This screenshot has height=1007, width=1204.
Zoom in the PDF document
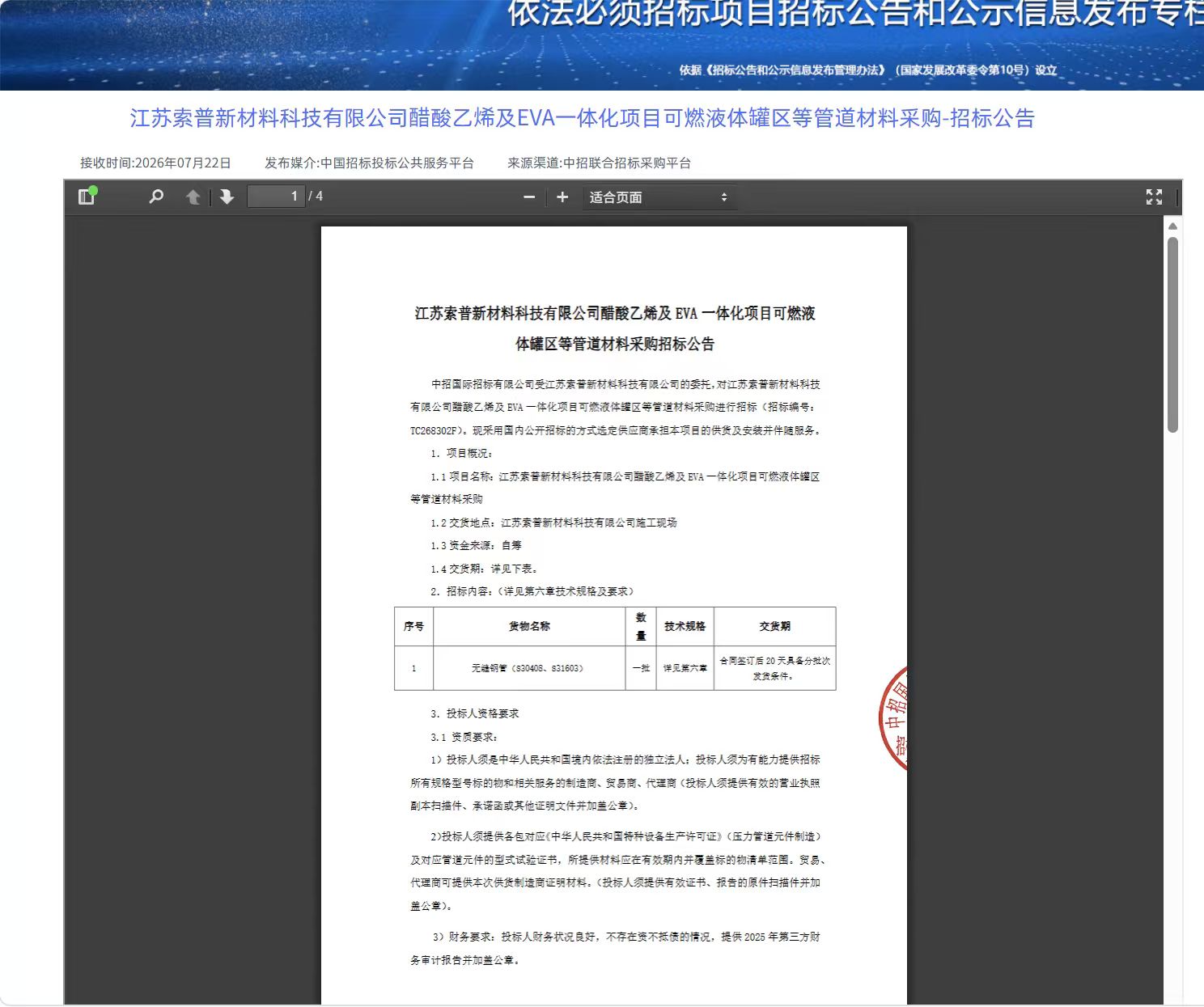562,197
